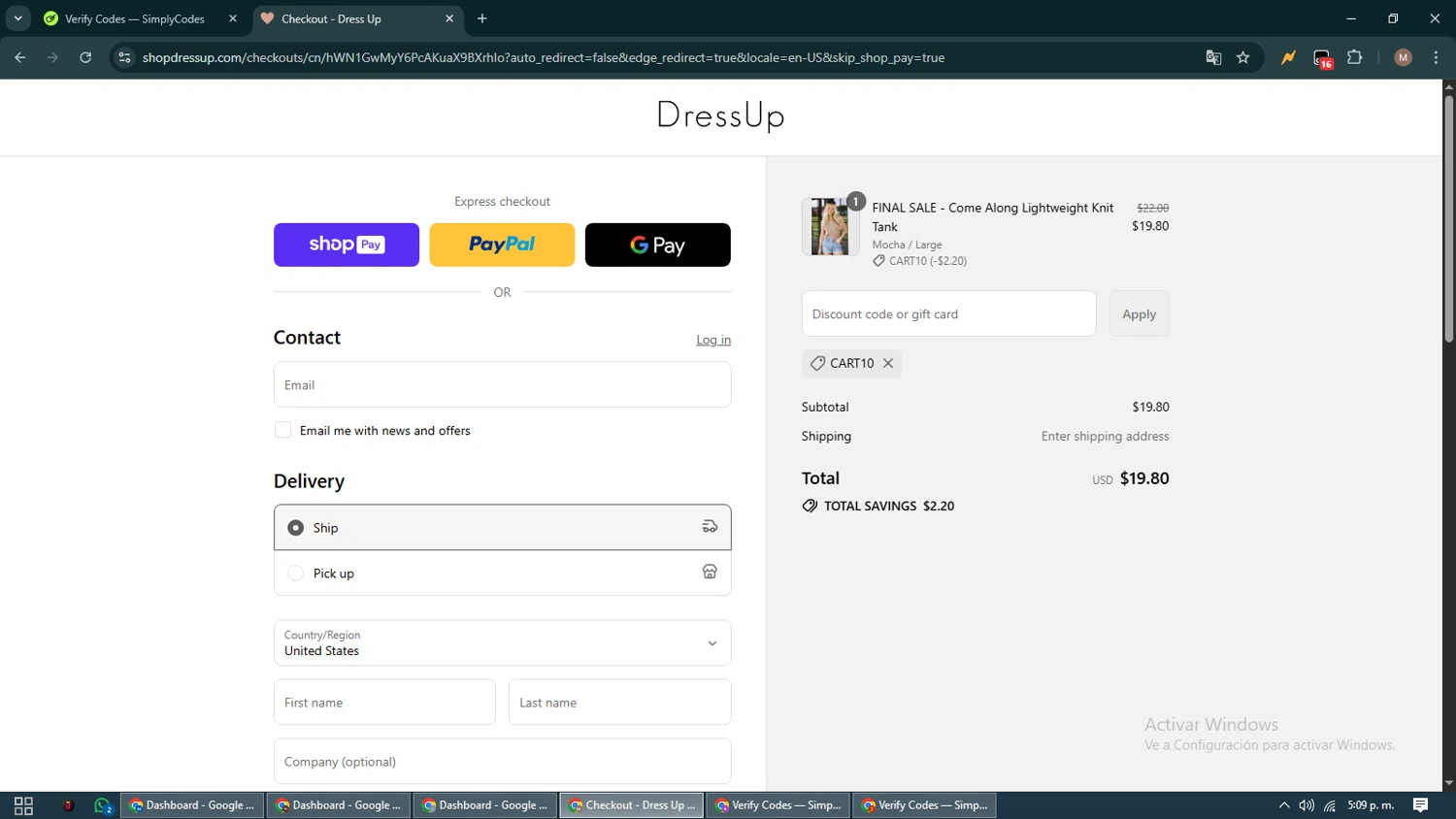Open WhatsApp from the taskbar
Screen dimensions: 1456x819
[x=103, y=805]
